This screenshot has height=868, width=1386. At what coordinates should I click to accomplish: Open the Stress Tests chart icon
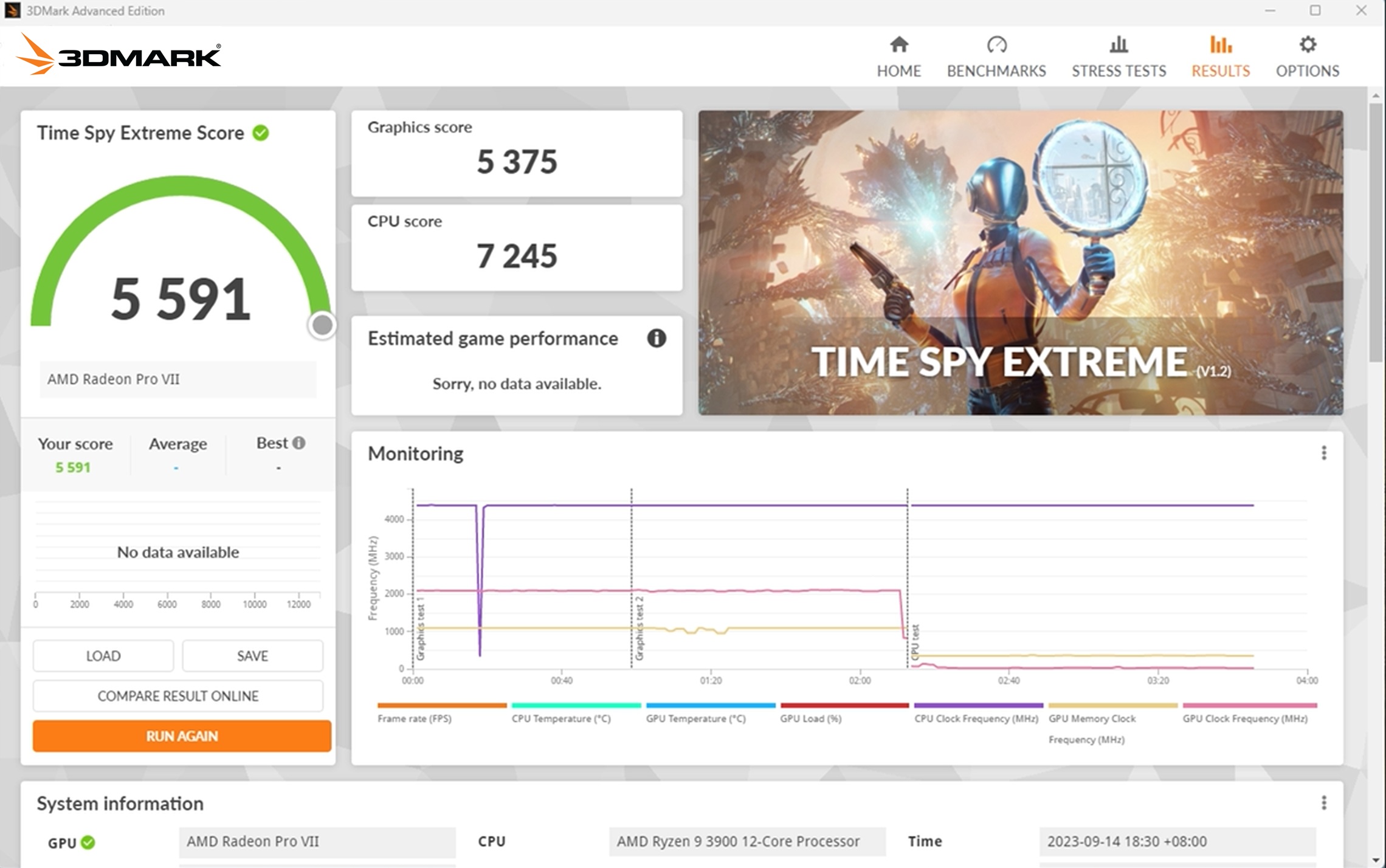[x=1119, y=44]
